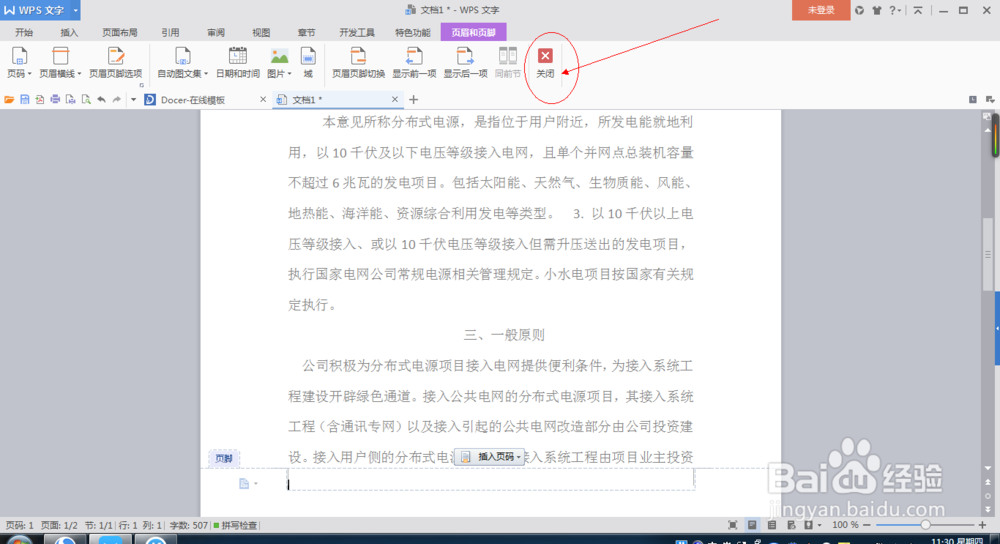Click the redo arrow icon

(x=117, y=99)
